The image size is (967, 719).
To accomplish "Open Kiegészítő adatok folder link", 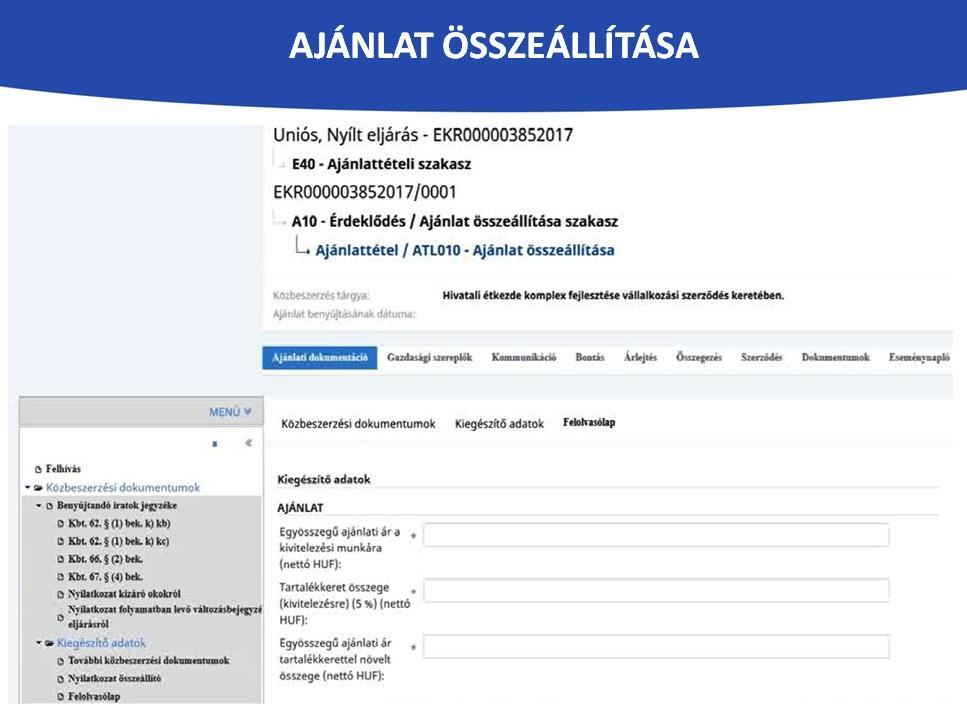I will point(101,643).
